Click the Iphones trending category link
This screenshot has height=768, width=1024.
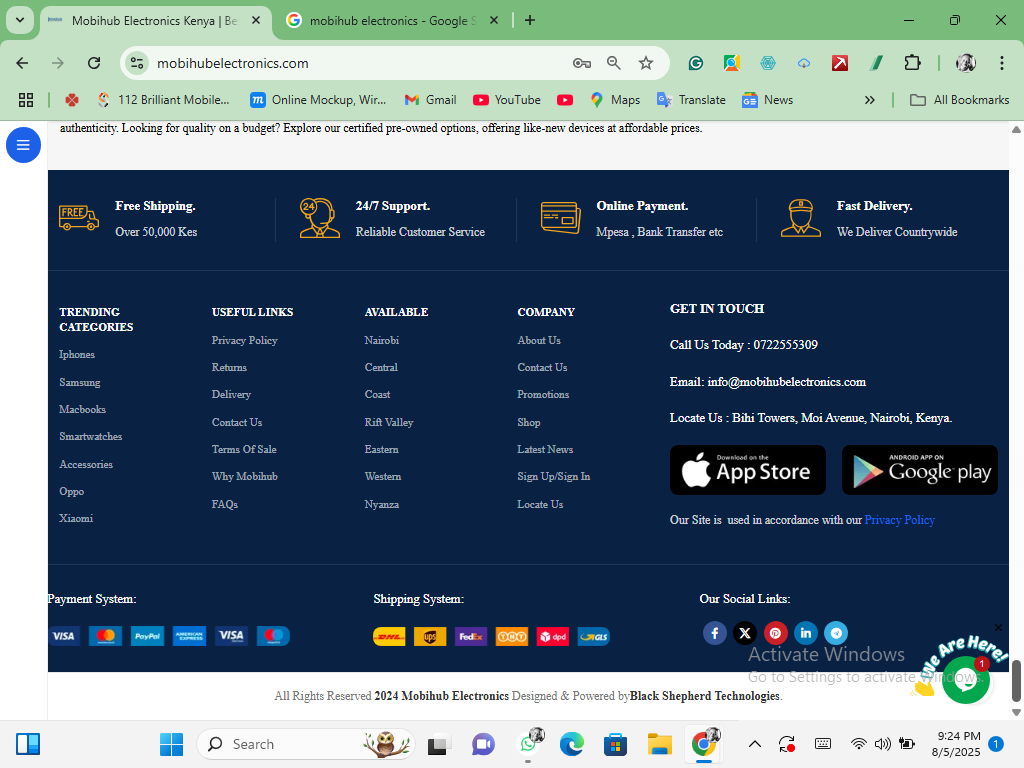(76, 354)
